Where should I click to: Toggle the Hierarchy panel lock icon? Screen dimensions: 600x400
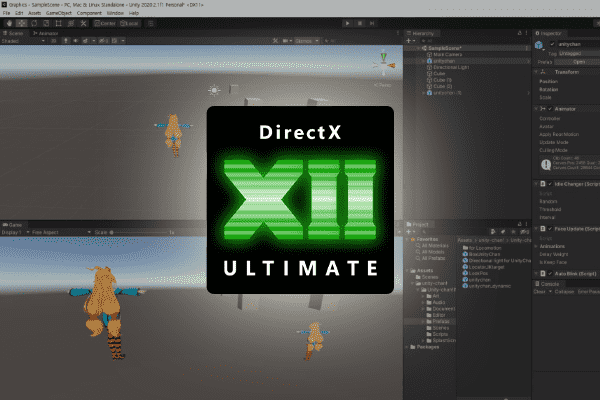pos(520,33)
